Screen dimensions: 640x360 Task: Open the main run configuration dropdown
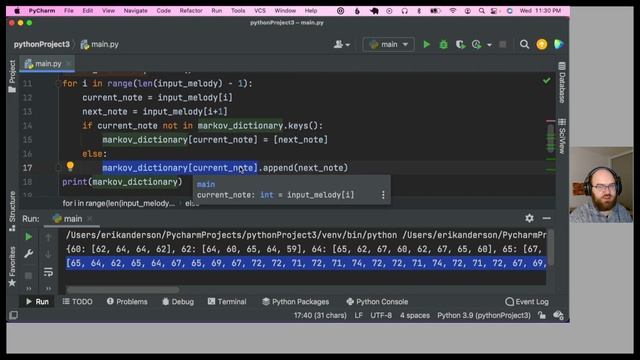coord(388,44)
